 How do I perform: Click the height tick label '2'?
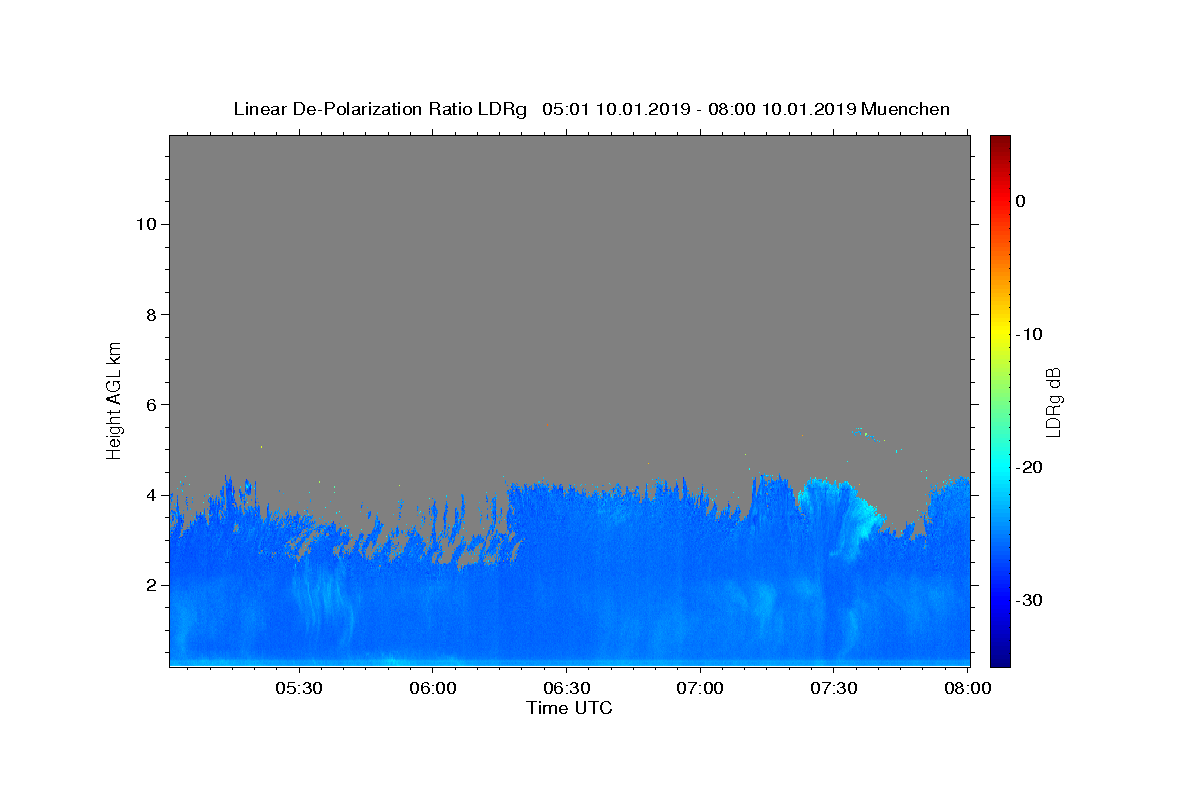(149, 585)
